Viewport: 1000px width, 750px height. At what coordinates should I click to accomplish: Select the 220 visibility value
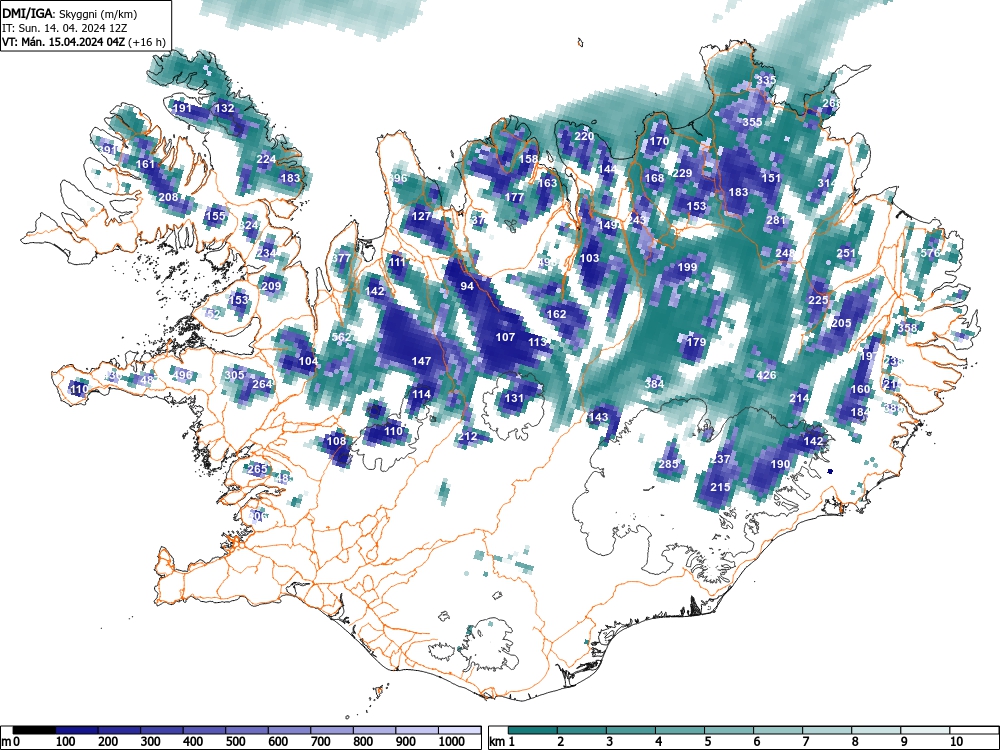(584, 136)
